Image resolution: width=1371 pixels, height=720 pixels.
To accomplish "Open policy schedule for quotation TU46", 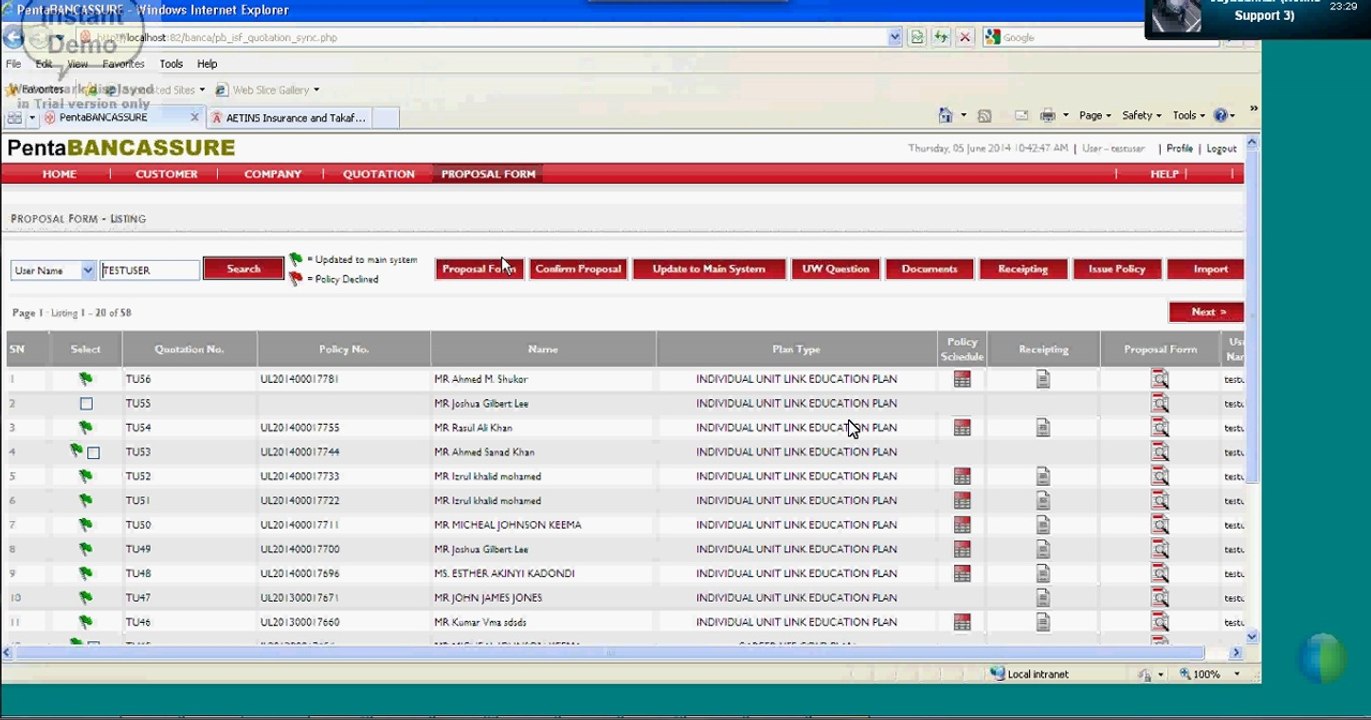I will tap(962, 622).
